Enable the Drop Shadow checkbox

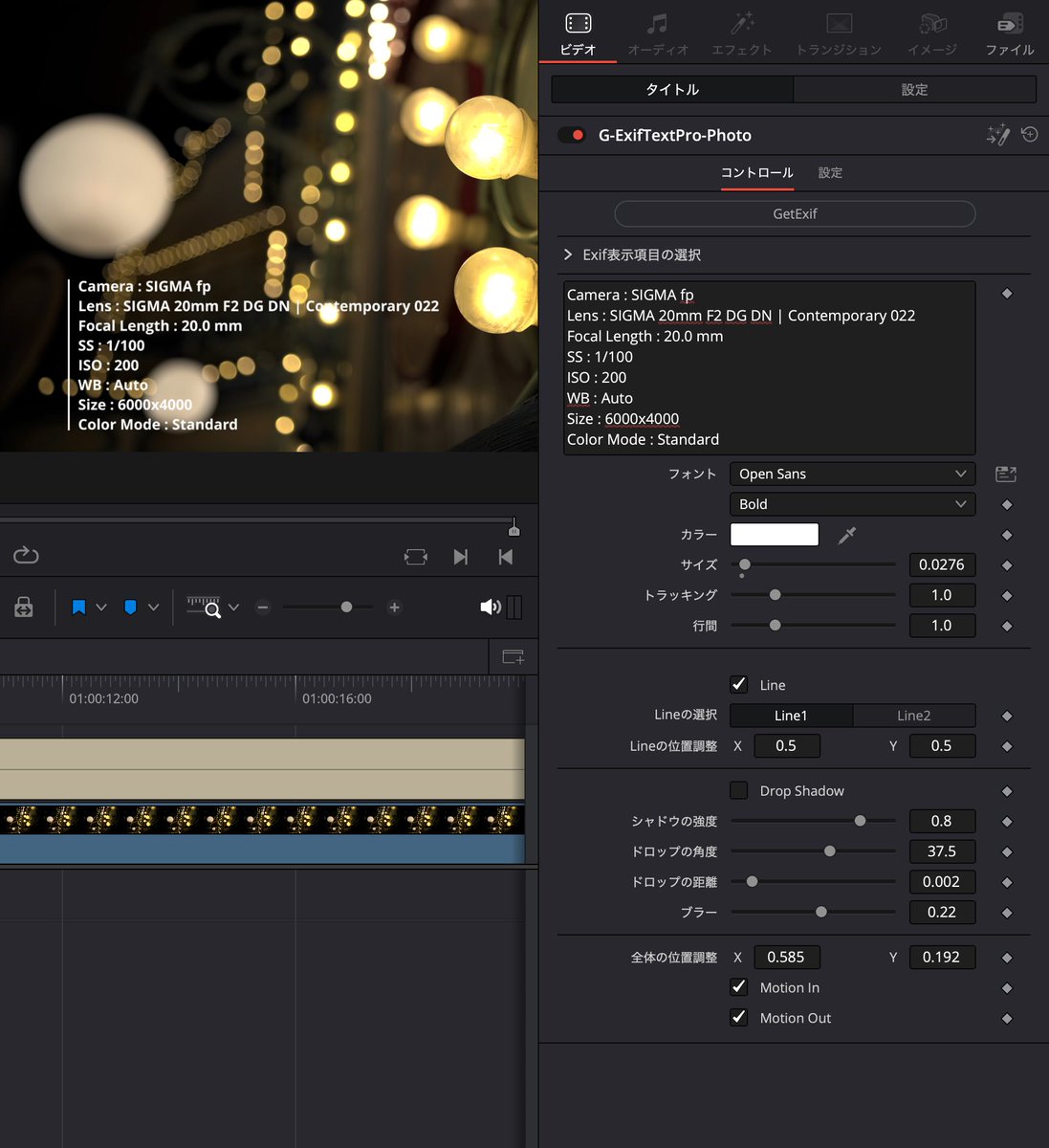click(x=738, y=790)
